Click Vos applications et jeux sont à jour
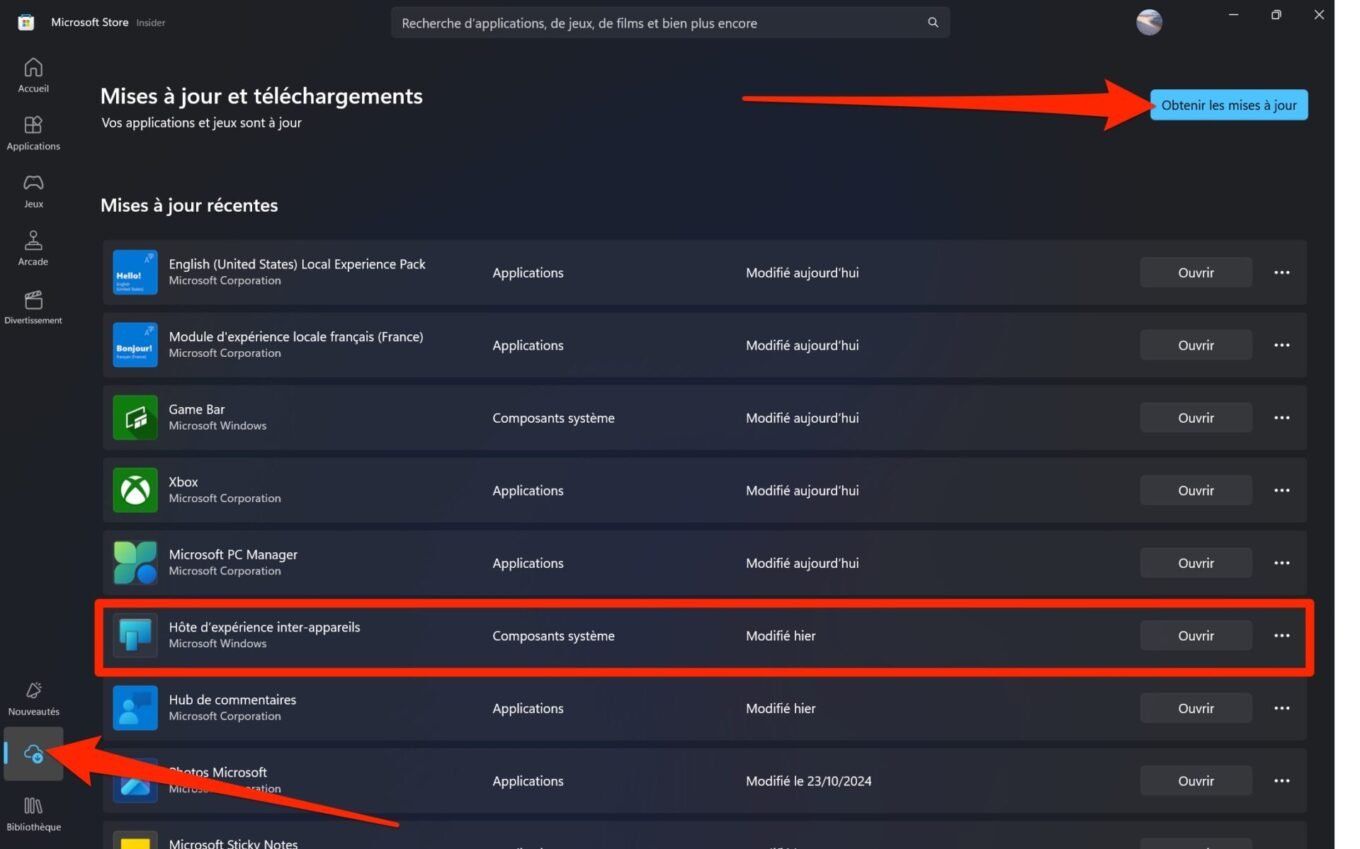Screen dimensions: 1360x849 point(201,123)
